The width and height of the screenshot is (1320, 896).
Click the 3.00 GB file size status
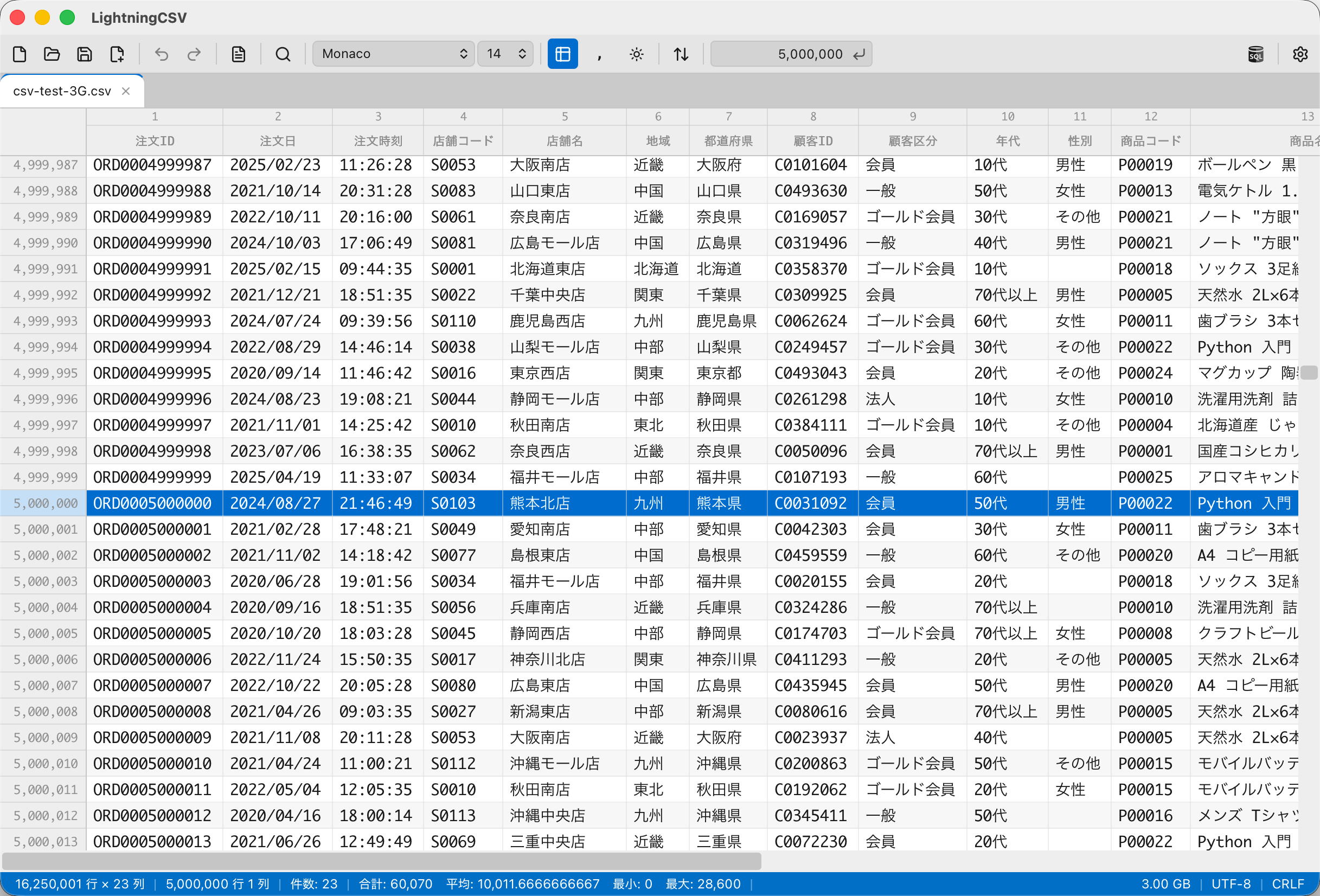[x=1165, y=884]
